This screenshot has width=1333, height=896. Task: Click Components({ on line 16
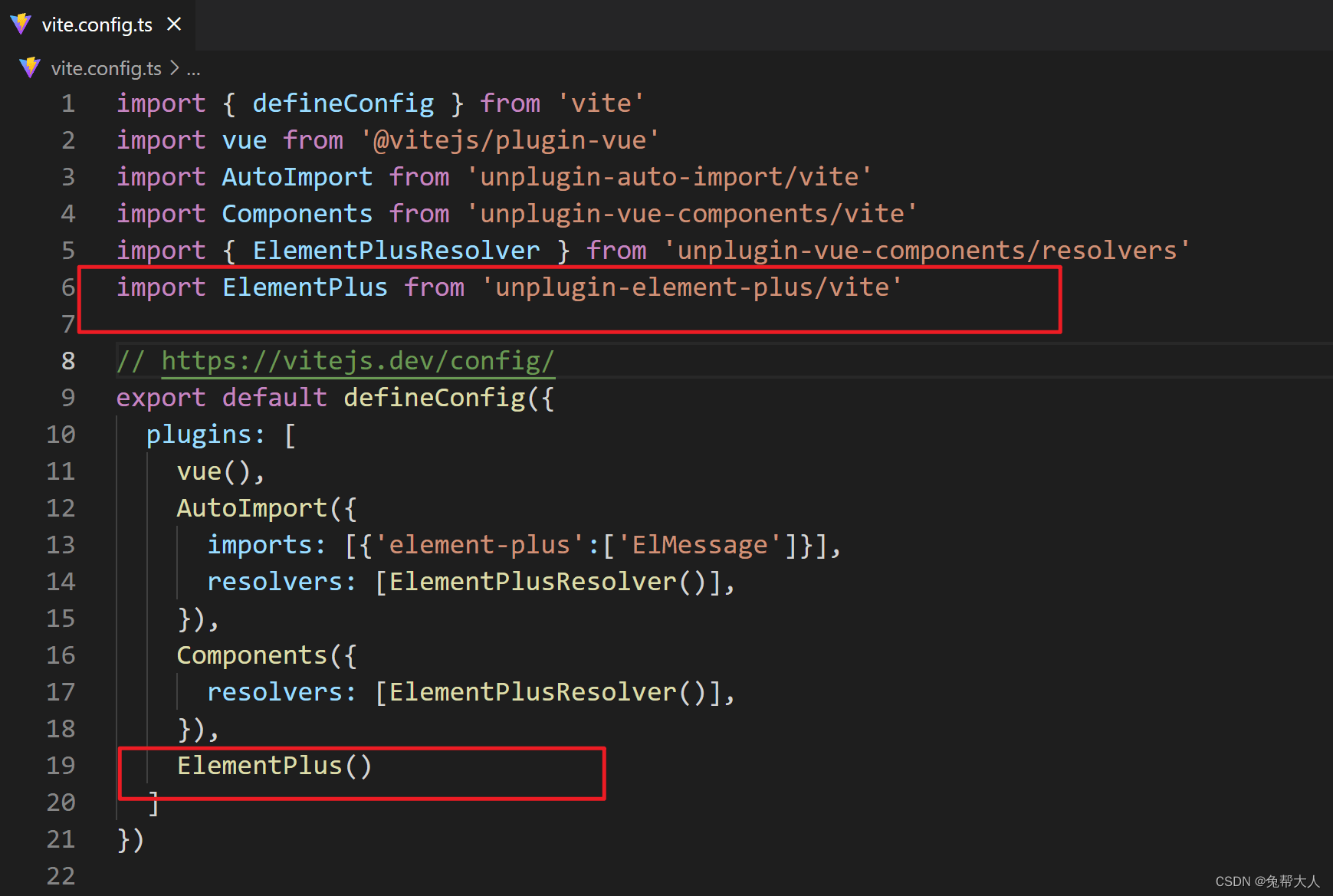point(267,655)
